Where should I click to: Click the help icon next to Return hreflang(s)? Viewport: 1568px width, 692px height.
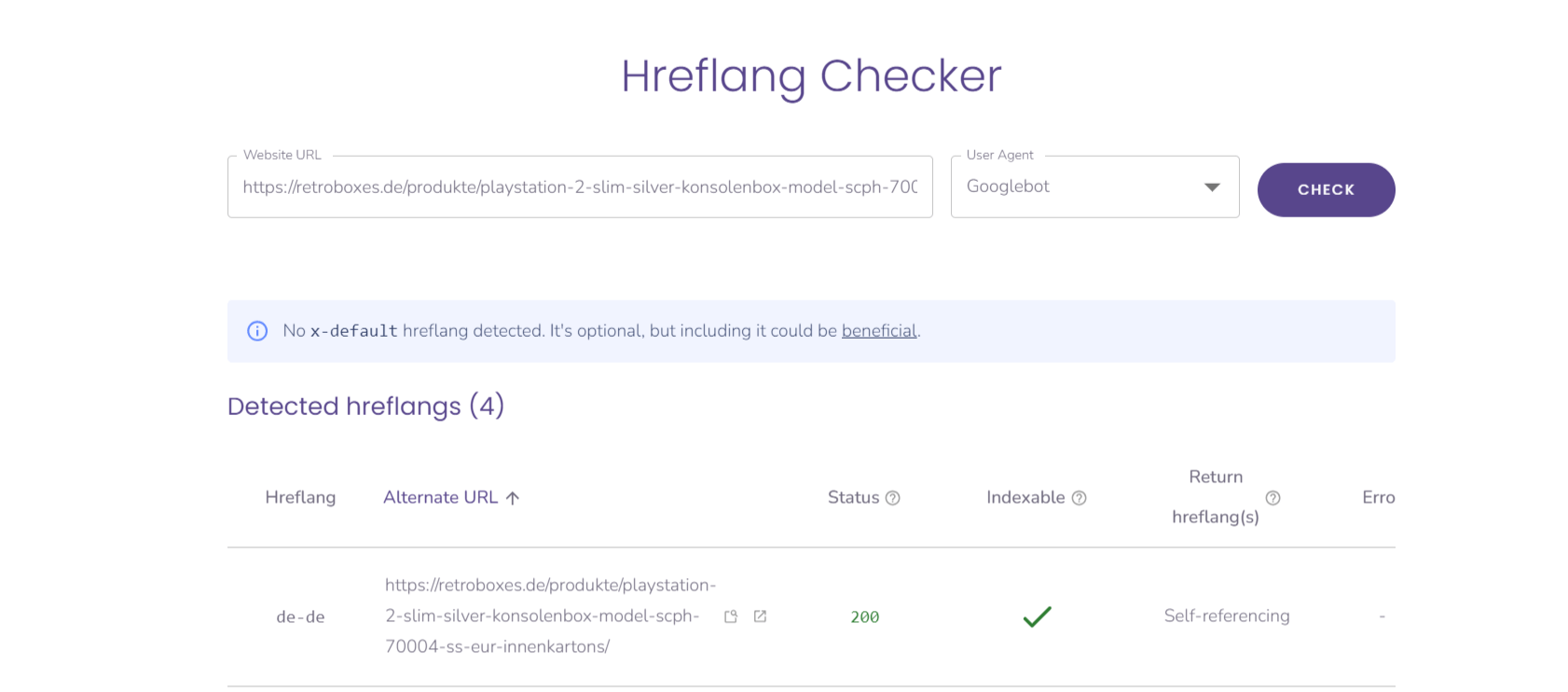[1272, 498]
